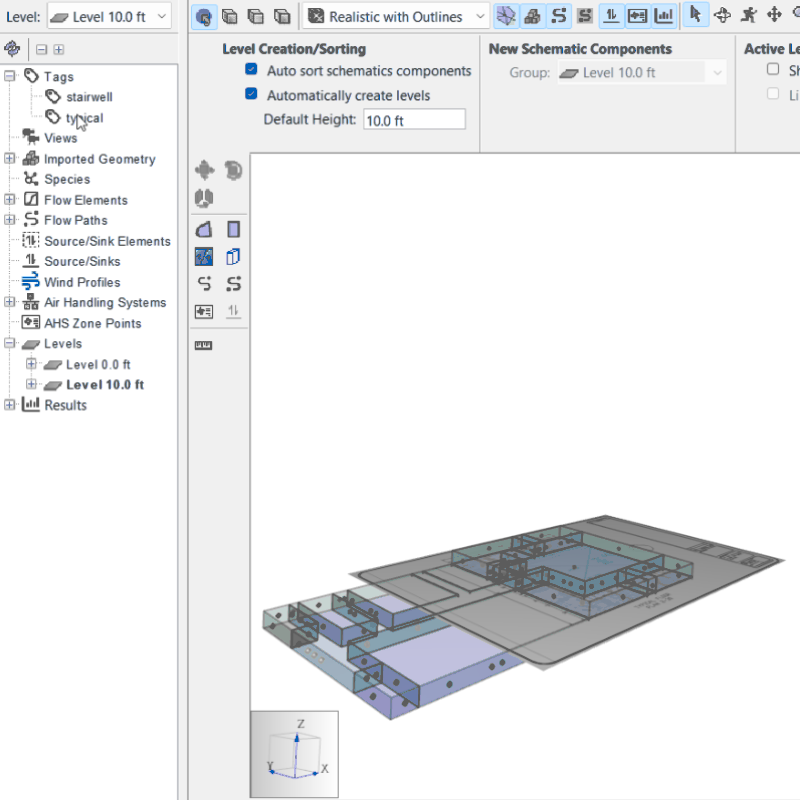Collapse all tree nodes with the minus button
Screen dimensions: 800x800
(x=42, y=49)
